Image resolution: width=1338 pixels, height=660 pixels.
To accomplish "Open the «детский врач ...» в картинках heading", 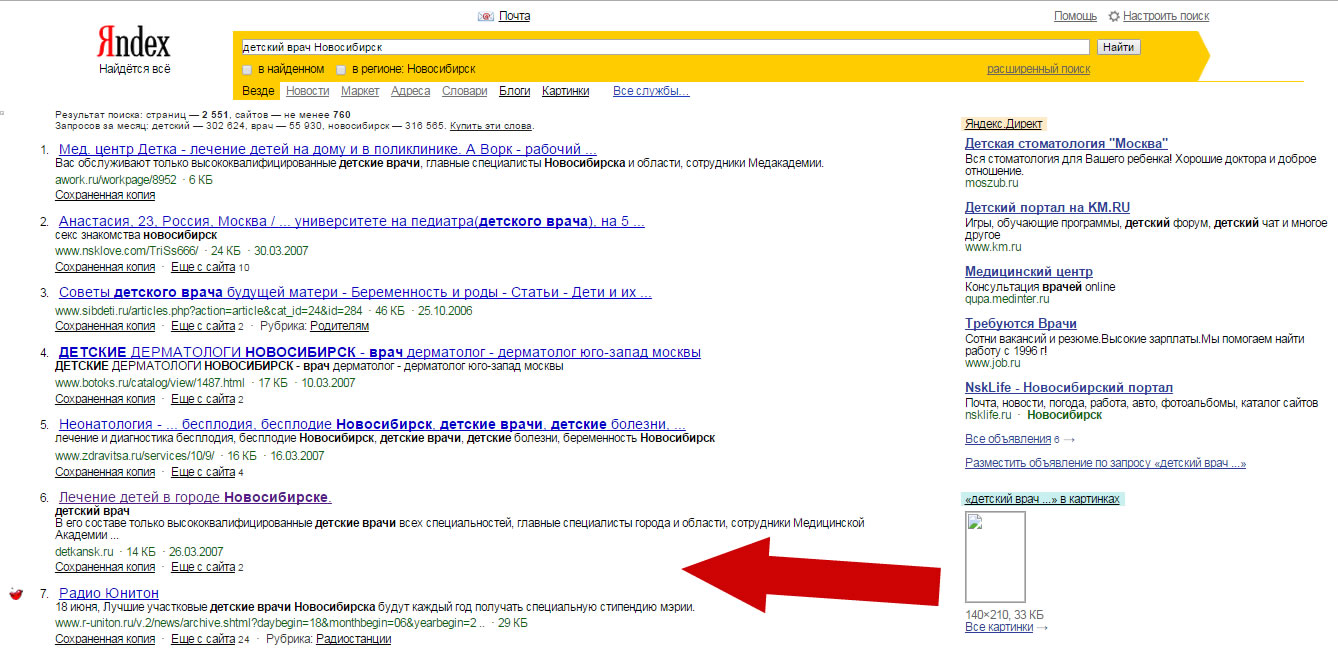I will (x=1041, y=499).
